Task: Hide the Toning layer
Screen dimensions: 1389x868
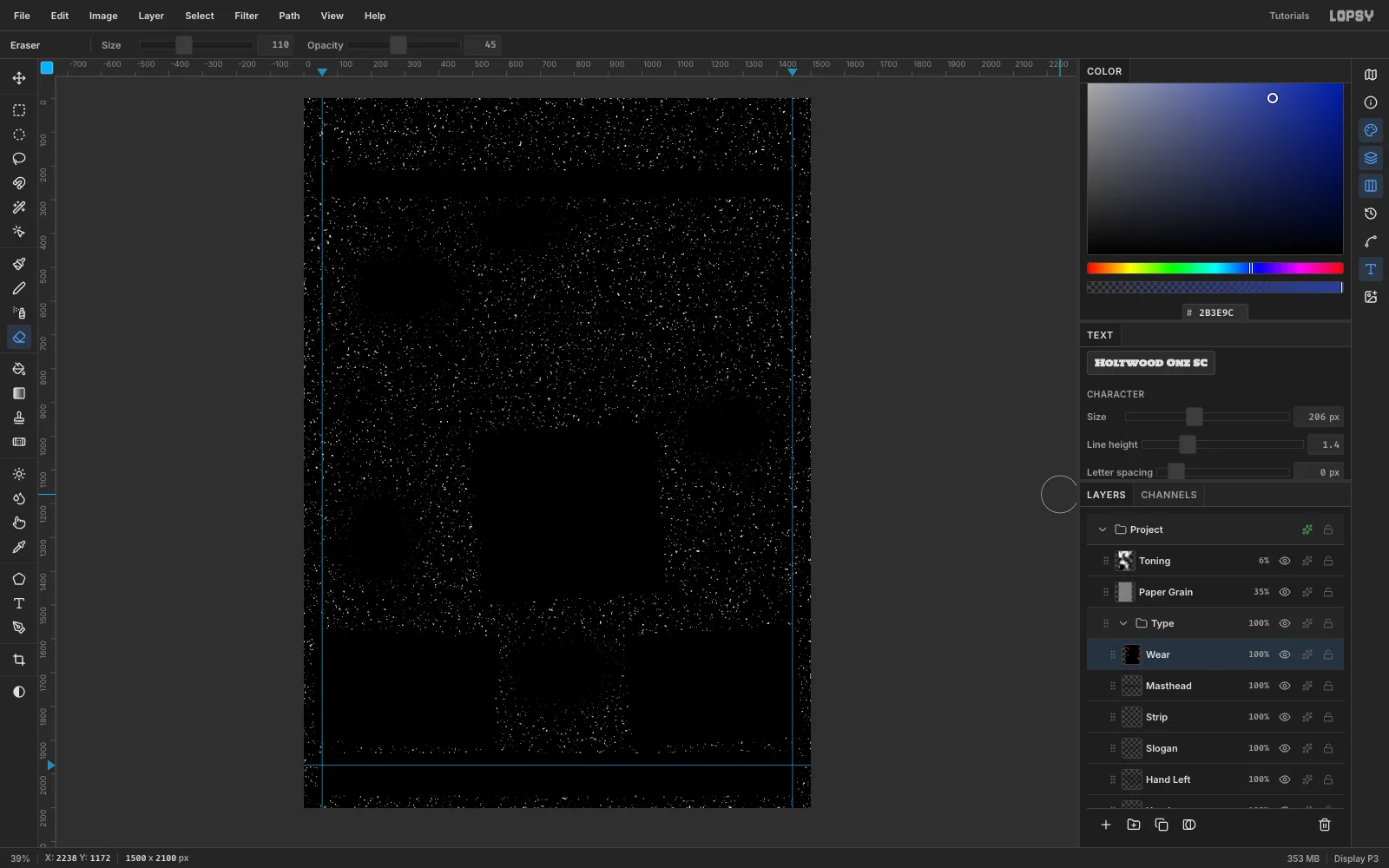Action: [1285, 561]
